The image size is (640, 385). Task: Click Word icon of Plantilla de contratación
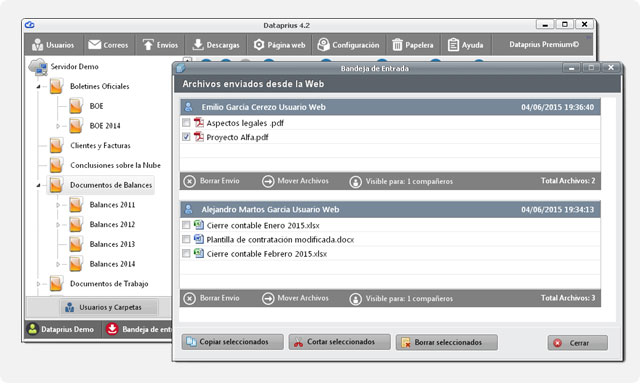pyautogui.click(x=199, y=239)
